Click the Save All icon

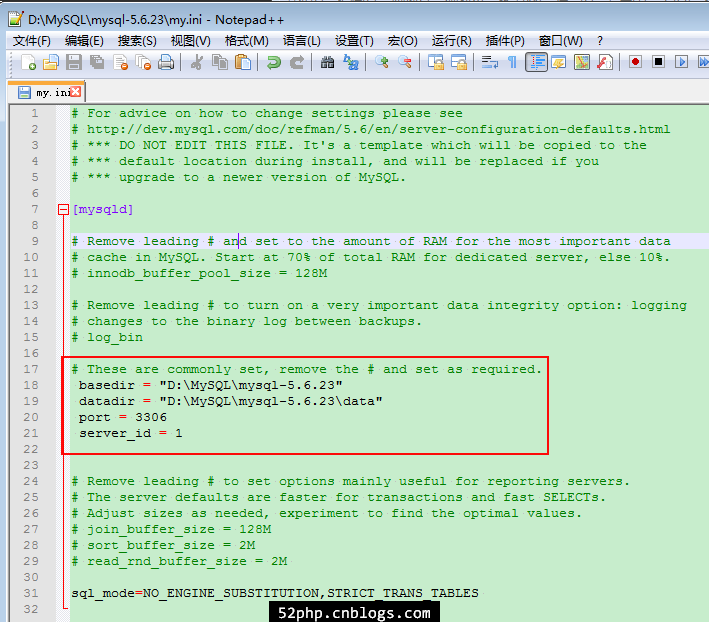[x=97, y=62]
